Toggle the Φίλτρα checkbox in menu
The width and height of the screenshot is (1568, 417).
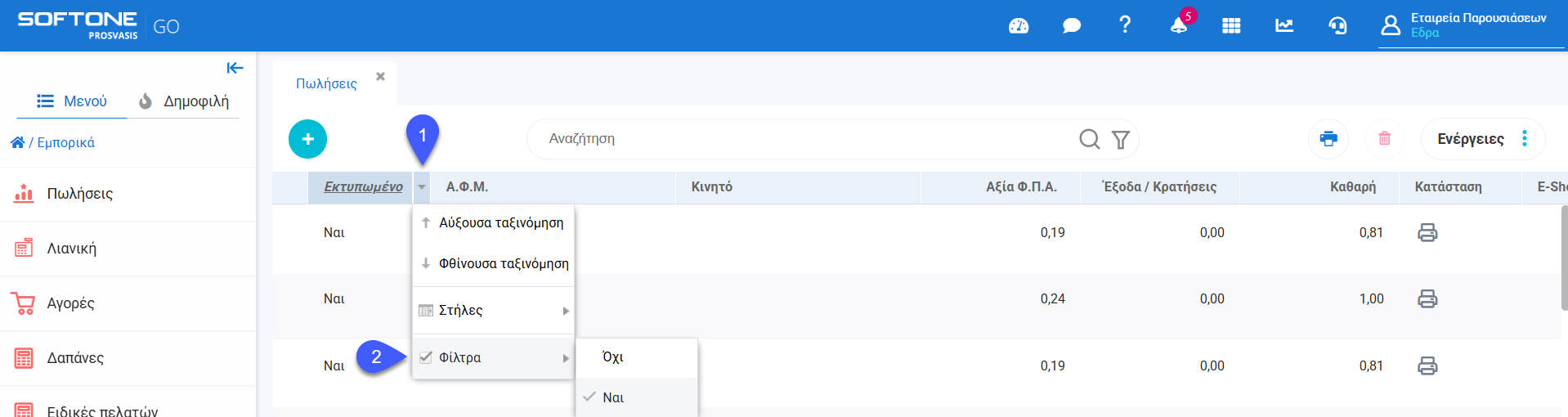(426, 357)
